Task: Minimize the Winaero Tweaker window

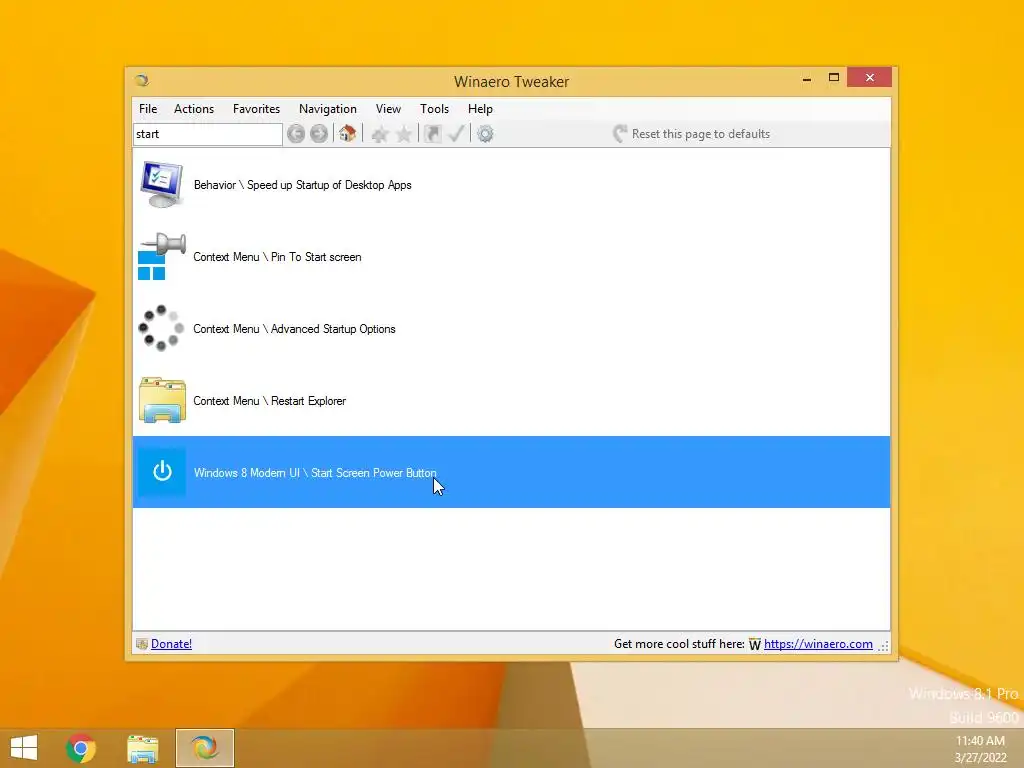Action: pos(807,78)
